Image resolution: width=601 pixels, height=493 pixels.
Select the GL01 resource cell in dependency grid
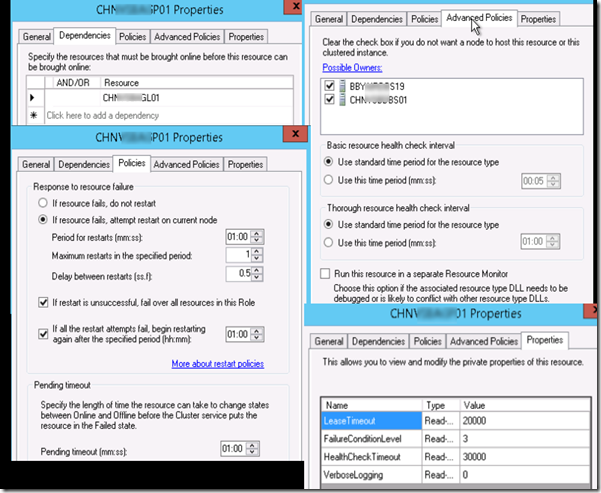[197, 98]
